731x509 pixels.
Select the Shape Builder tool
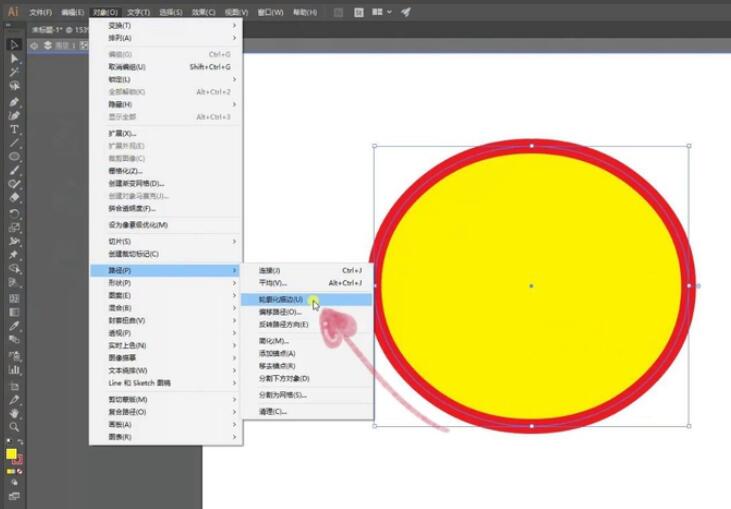click(14, 268)
